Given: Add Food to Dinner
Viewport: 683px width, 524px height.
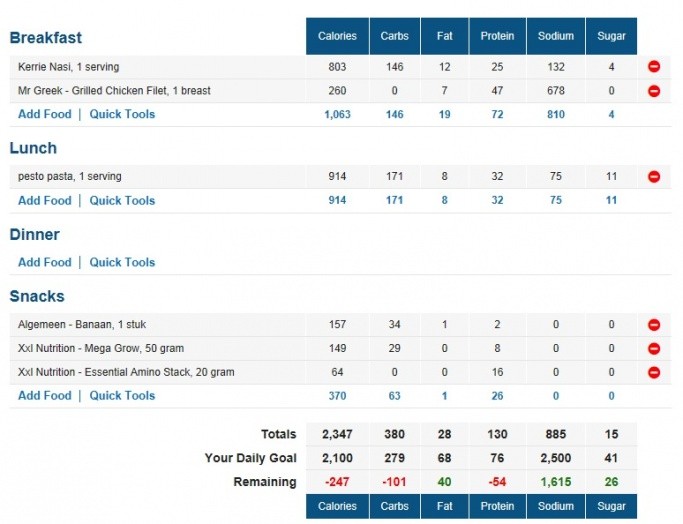Looking at the screenshot, I should [x=45, y=262].
